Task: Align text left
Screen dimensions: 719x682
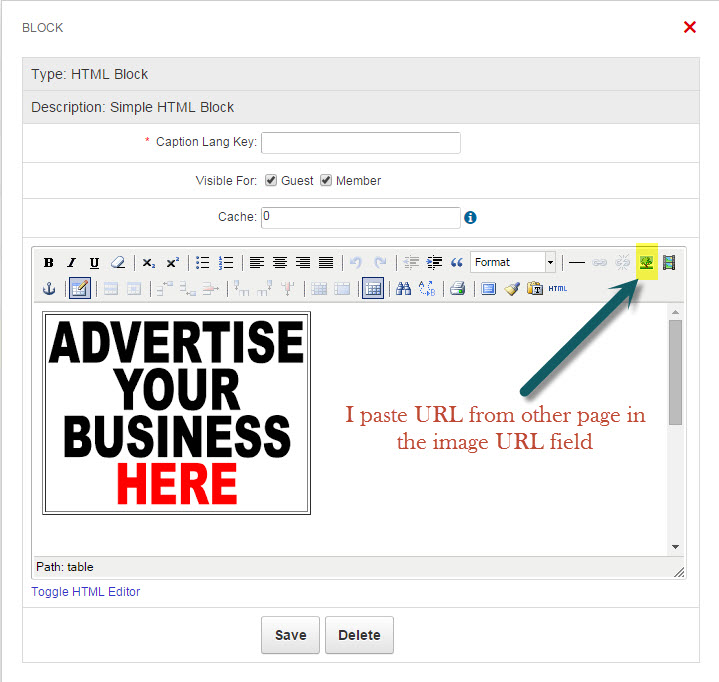Action: pos(257,263)
